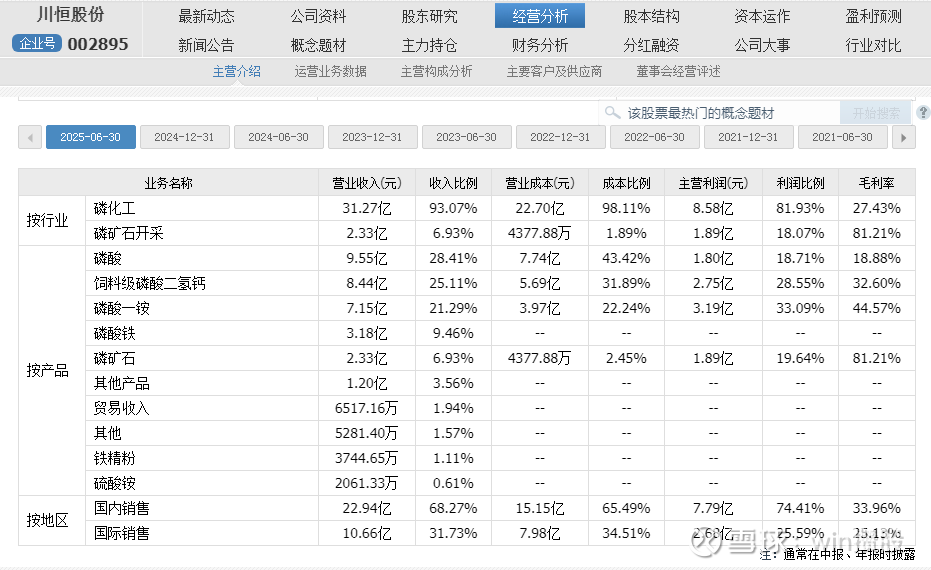The image size is (931, 570).
Task: Select the 2023-06-30 report period
Action: [x=467, y=137]
